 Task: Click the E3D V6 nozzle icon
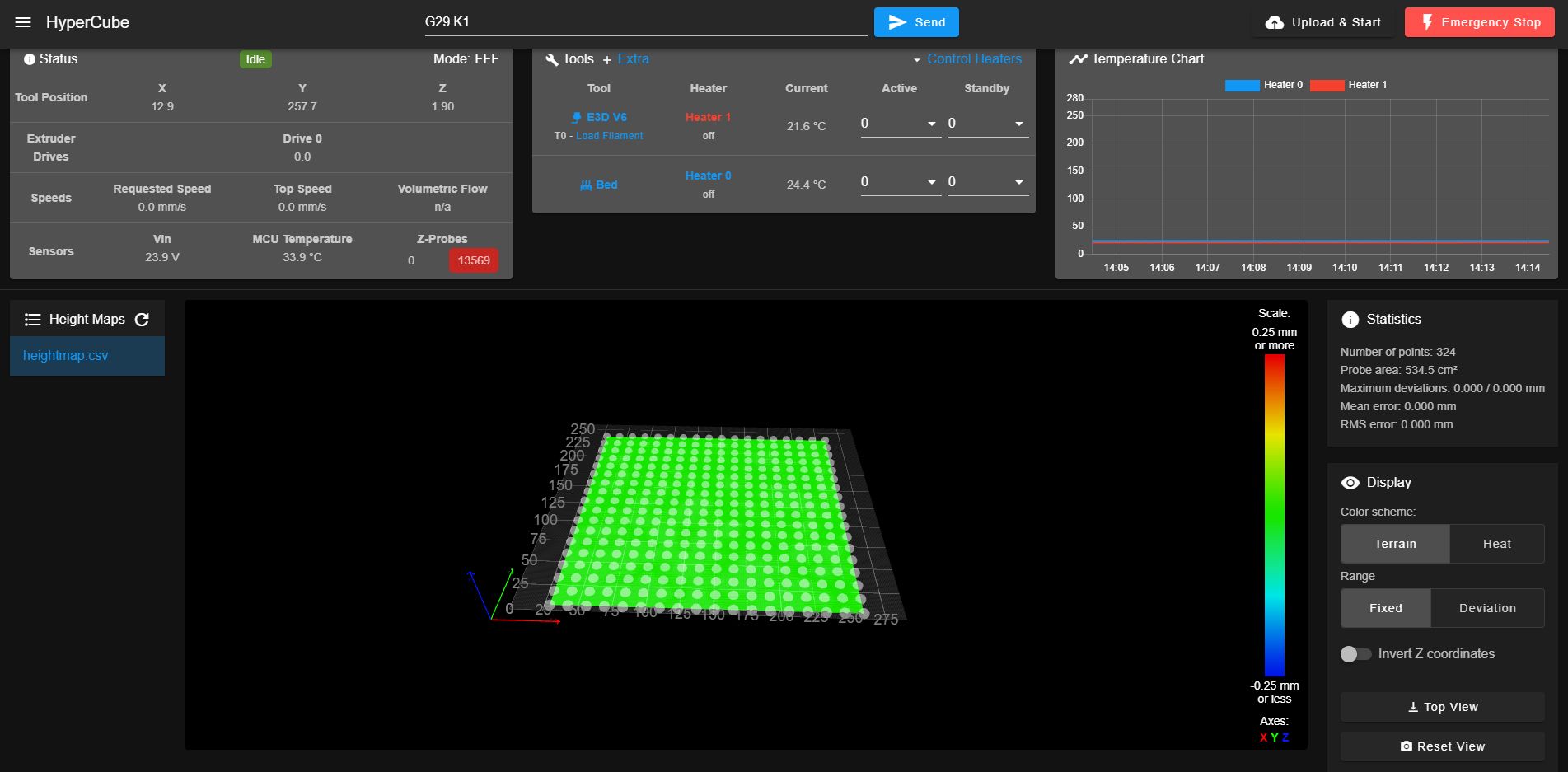pyautogui.click(x=577, y=118)
